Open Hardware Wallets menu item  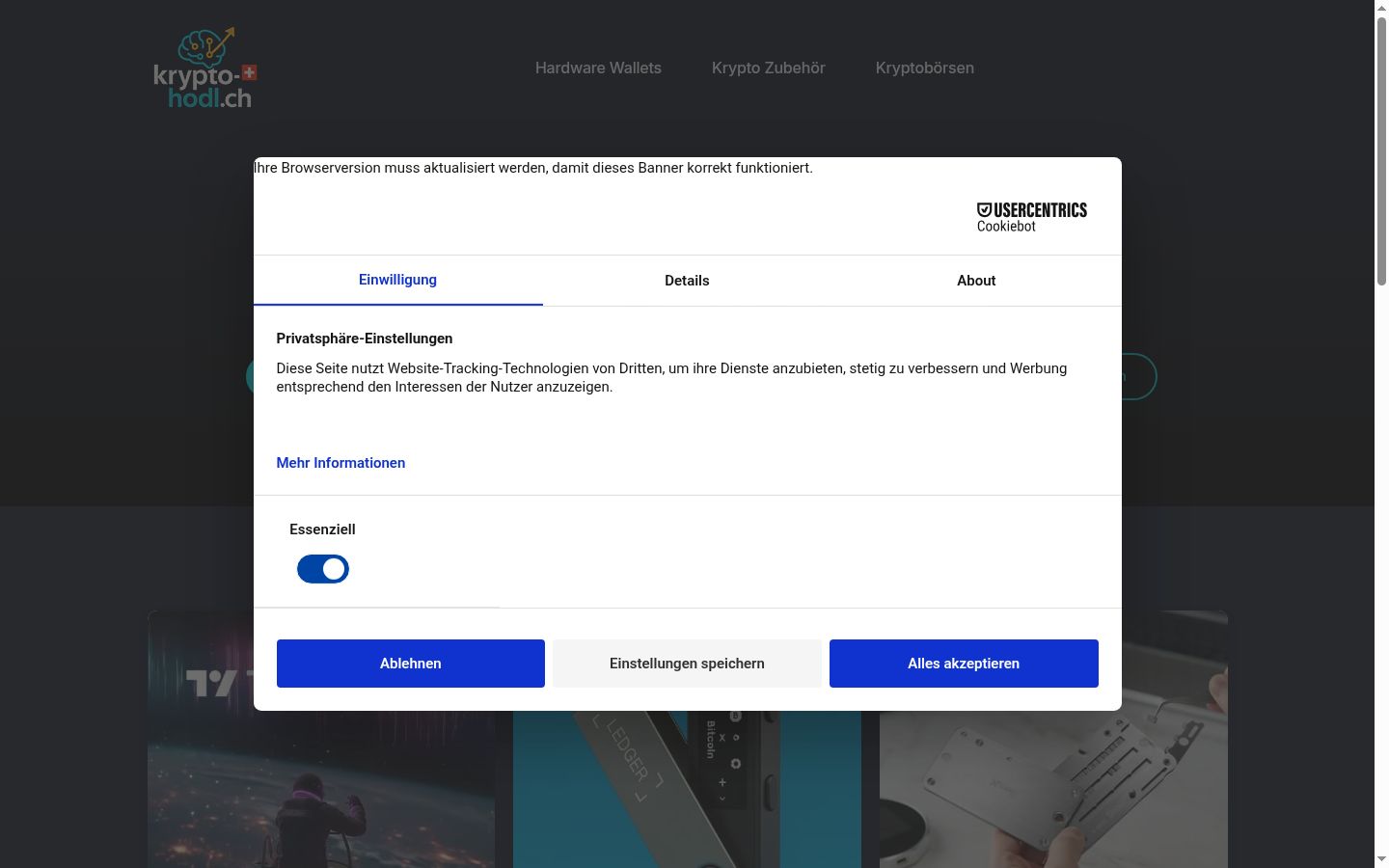(x=598, y=68)
